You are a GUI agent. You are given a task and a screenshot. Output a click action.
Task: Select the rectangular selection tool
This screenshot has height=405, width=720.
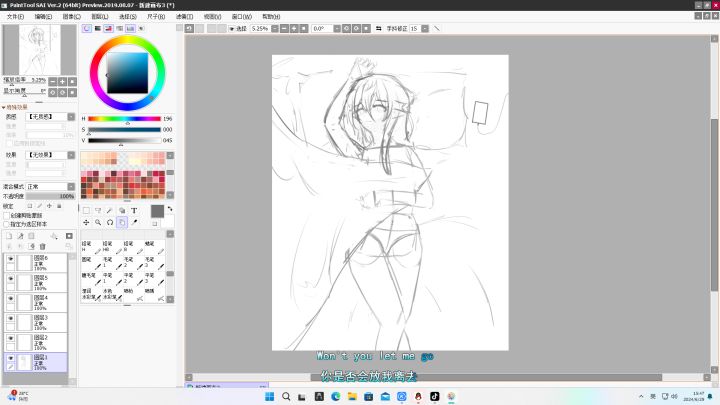pyautogui.click(x=86, y=210)
